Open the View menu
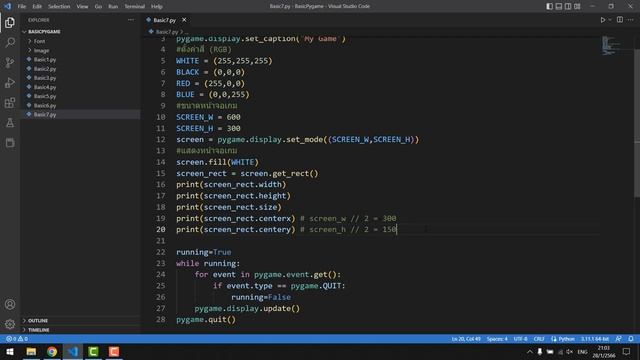 click(82, 6)
